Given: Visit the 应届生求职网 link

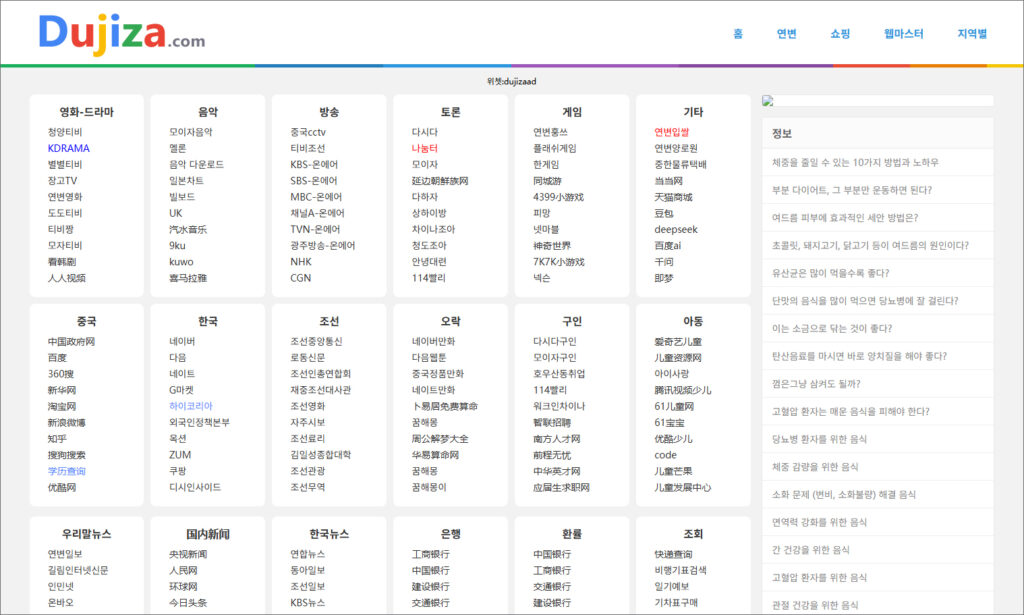Looking at the screenshot, I should click(561, 487).
